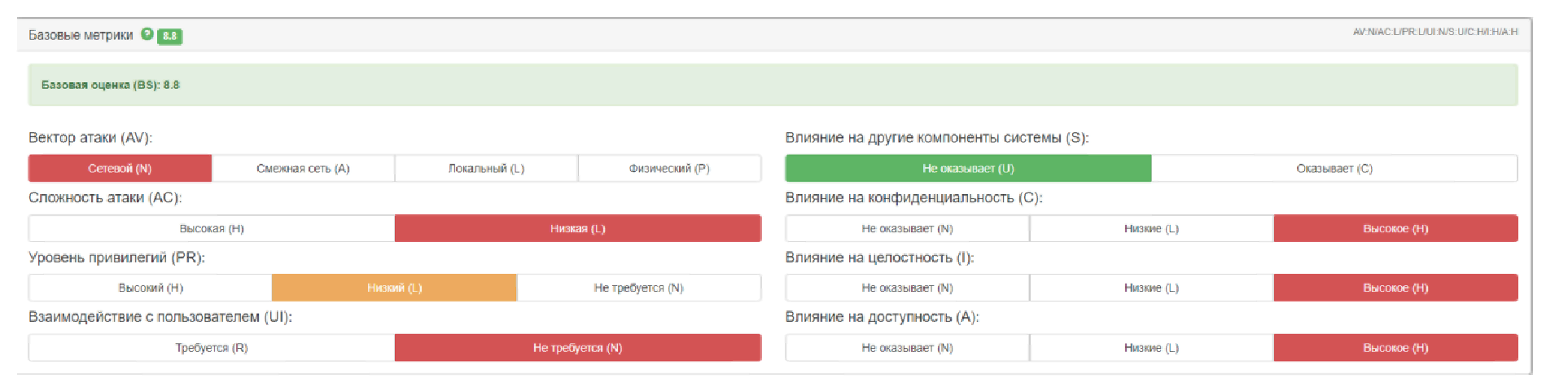Choose Смежная сеть (A) attack vector
The height and width of the screenshot is (383, 1568).
(x=303, y=169)
